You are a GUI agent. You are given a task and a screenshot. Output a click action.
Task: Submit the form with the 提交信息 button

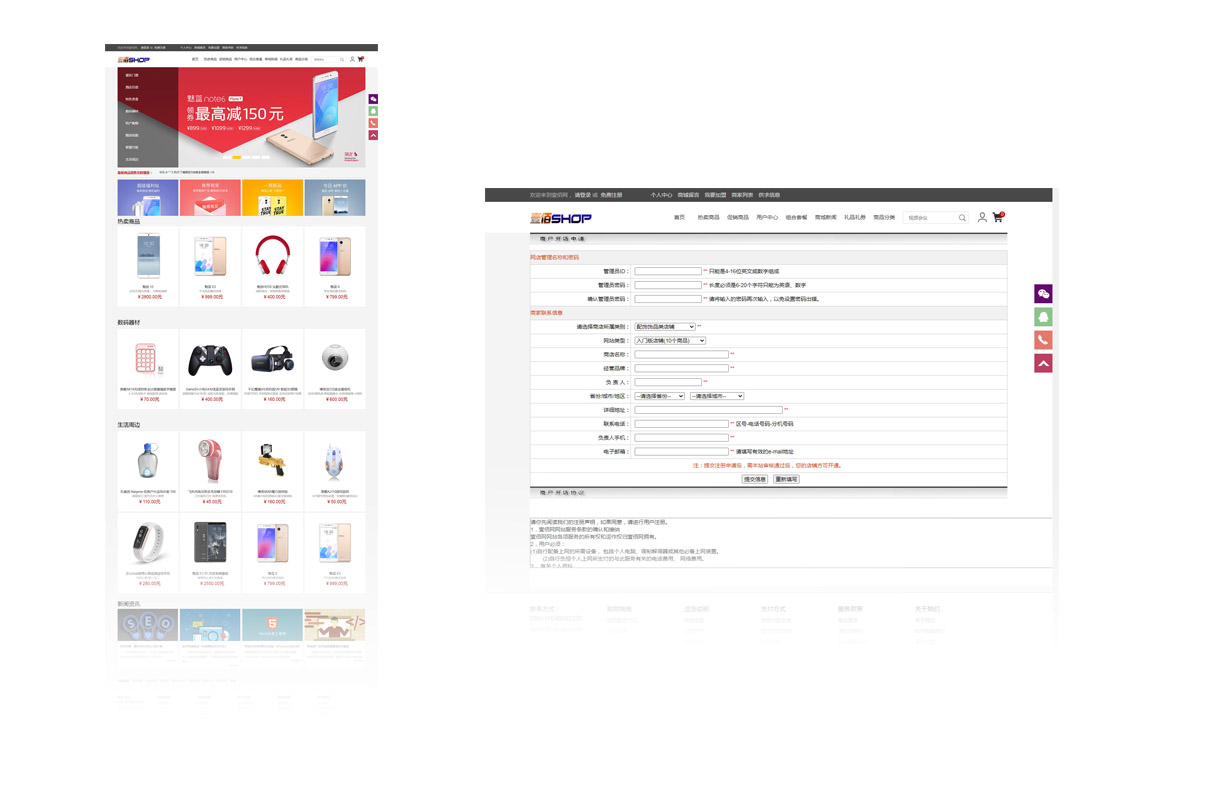tap(755, 480)
